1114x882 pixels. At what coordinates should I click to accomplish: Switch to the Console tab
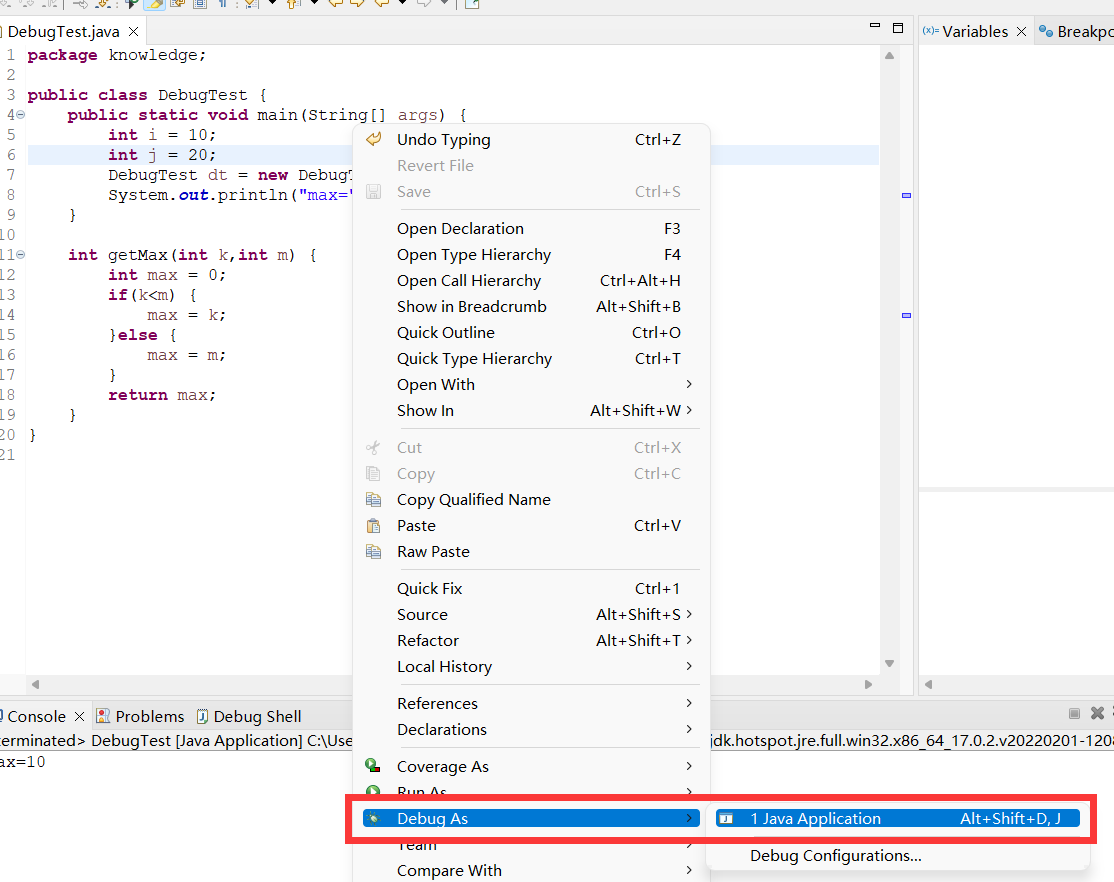point(36,716)
